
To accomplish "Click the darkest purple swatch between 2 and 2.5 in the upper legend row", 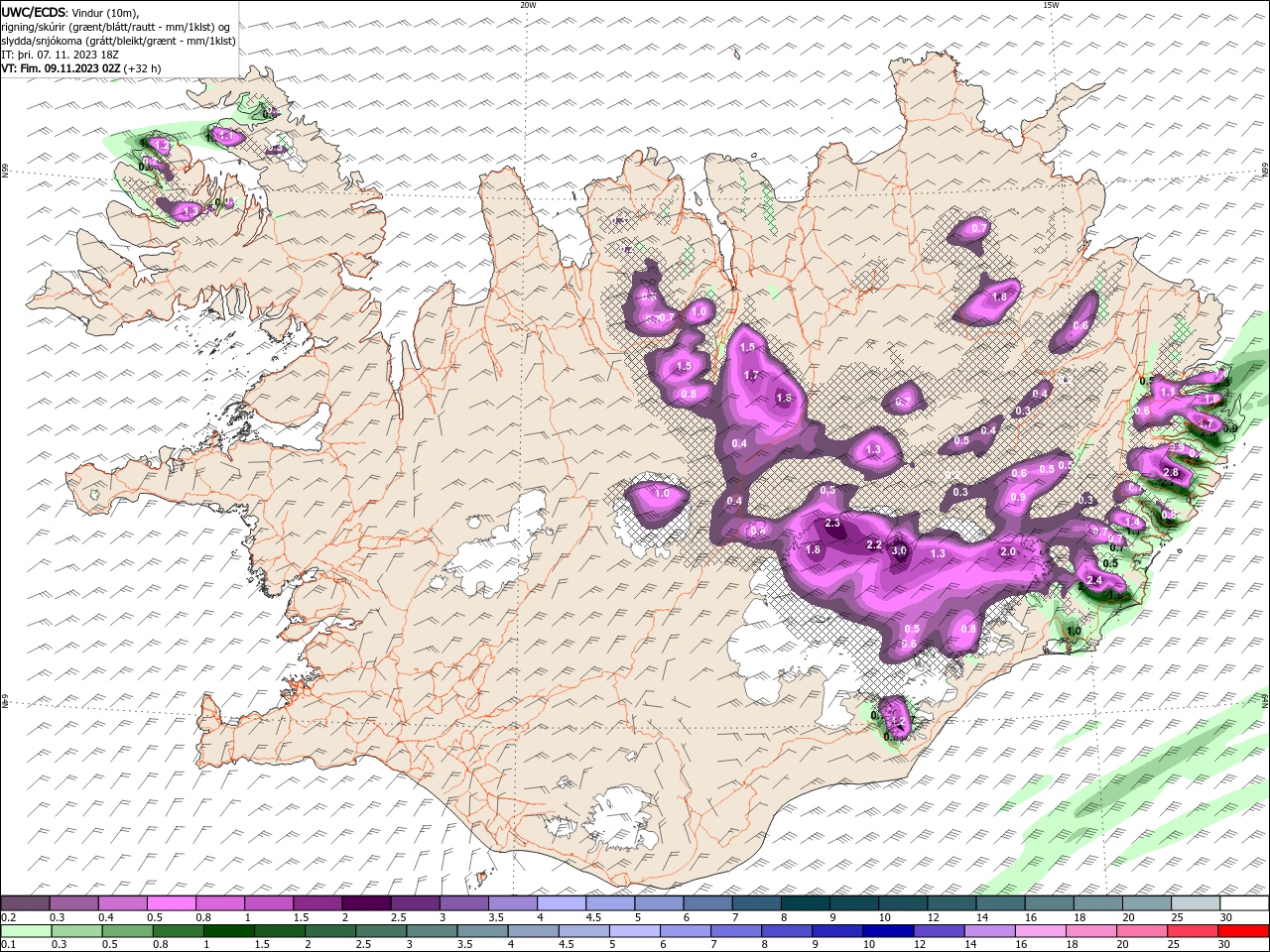I will pyautogui.click(x=366, y=903).
